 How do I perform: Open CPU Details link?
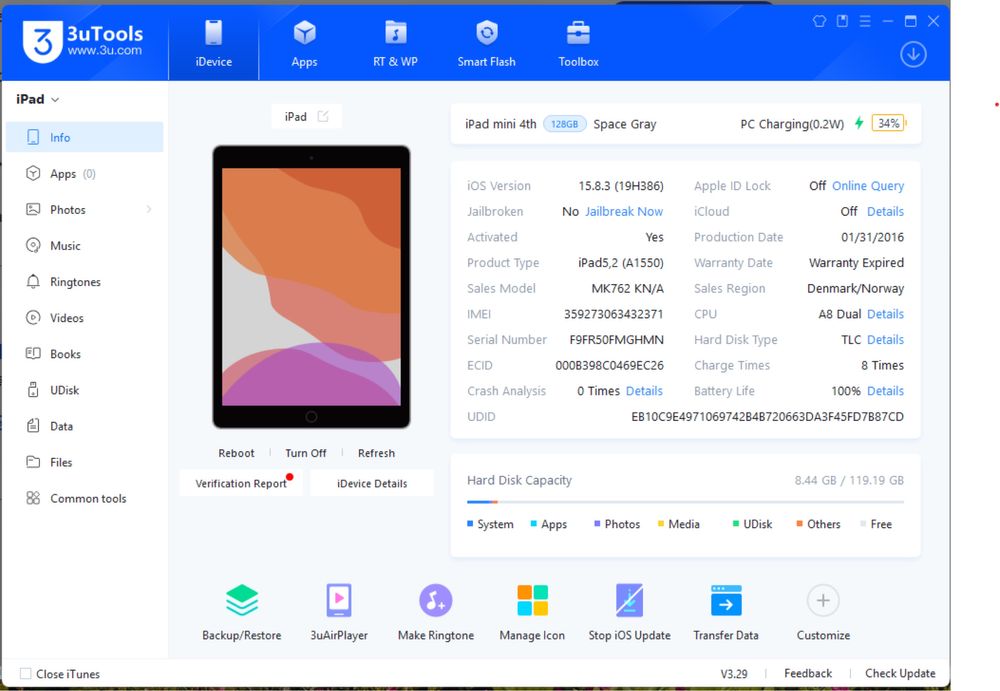885,314
